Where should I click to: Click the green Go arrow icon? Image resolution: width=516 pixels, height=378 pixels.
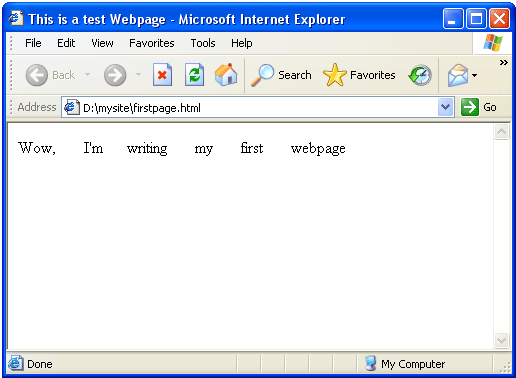(x=470, y=107)
